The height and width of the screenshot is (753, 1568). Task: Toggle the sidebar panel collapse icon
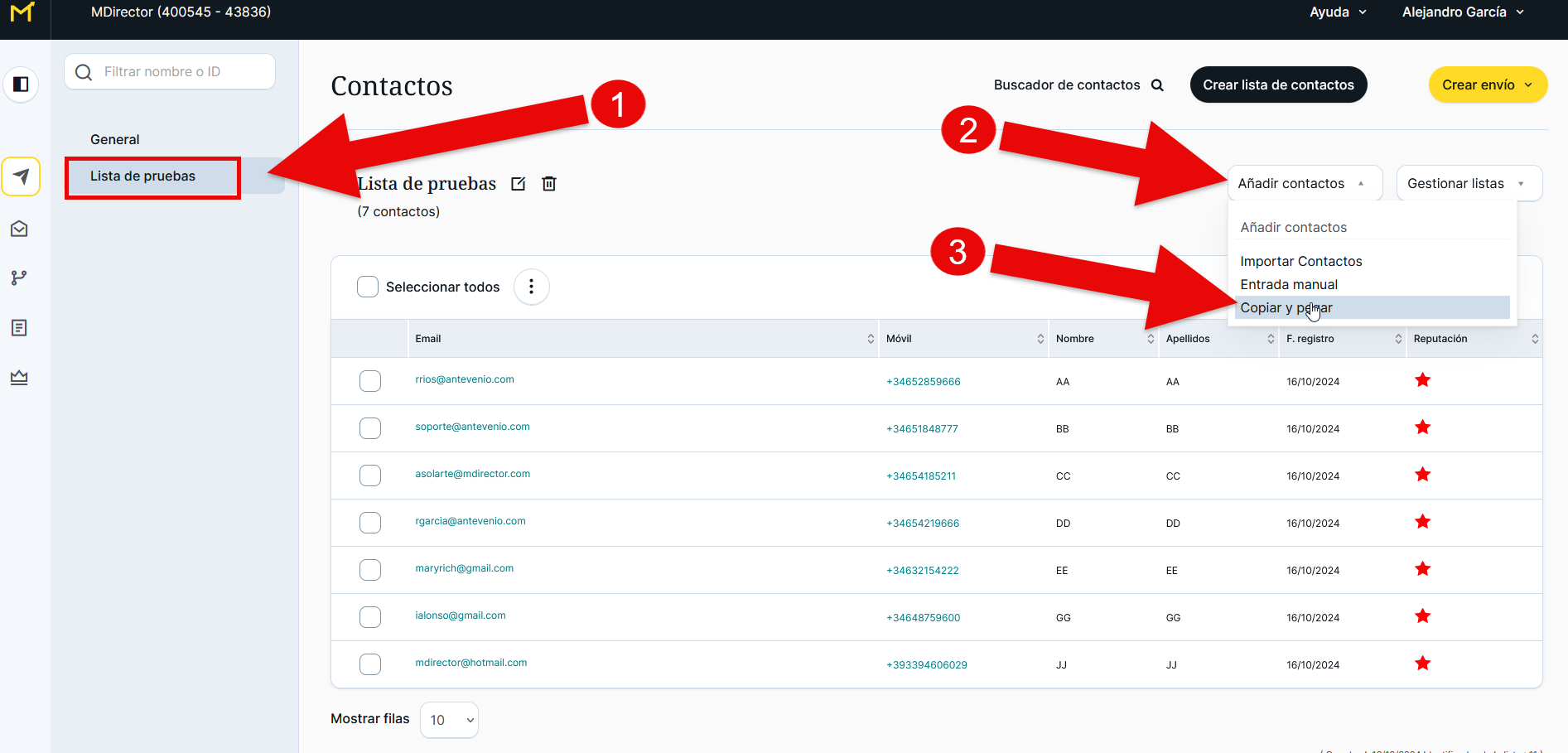tap(21, 84)
